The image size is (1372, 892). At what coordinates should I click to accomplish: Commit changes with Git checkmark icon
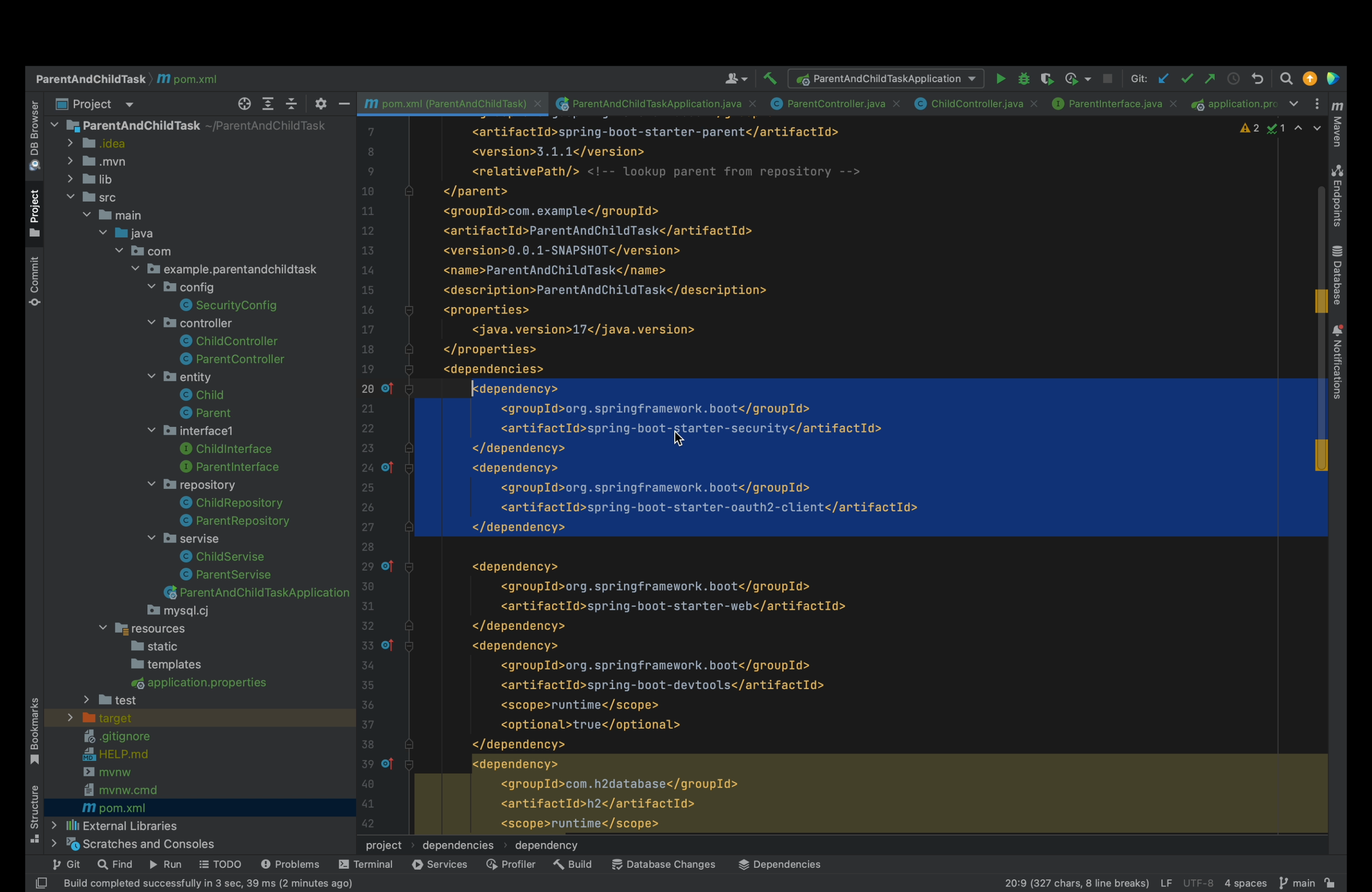(x=1186, y=79)
